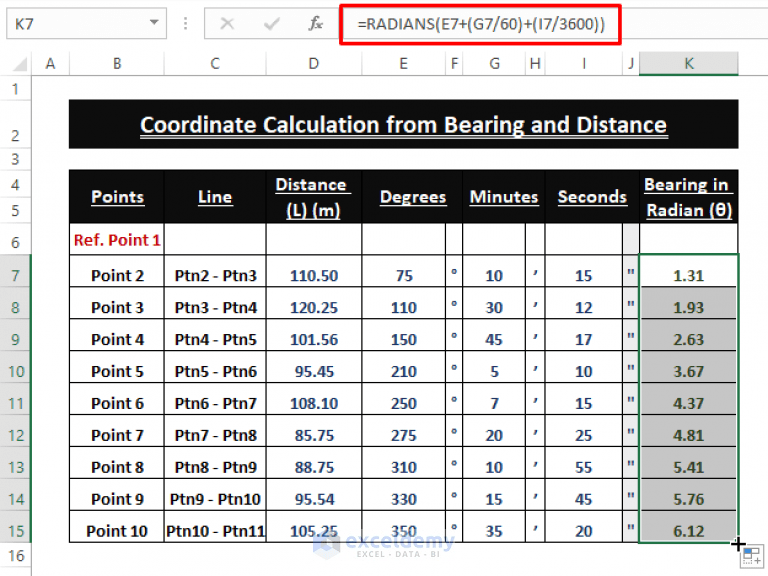Open the Auto Fill Options icon below the table
Image resolution: width=768 pixels, height=576 pixels.
coord(752,556)
